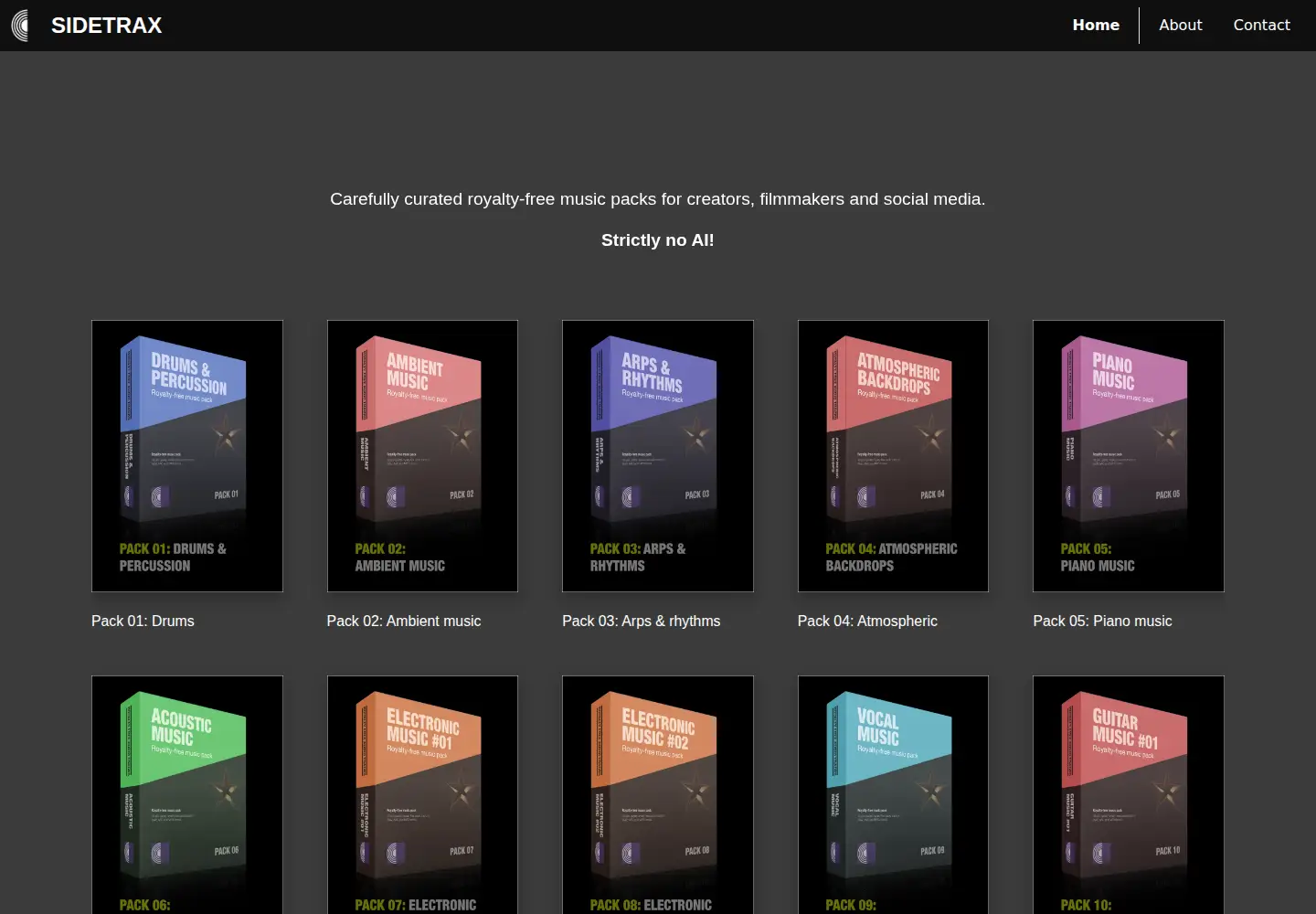Viewport: 1316px width, 914px height.
Task: Open the Atmospheric Backdrops pack cover
Action: (x=893, y=456)
